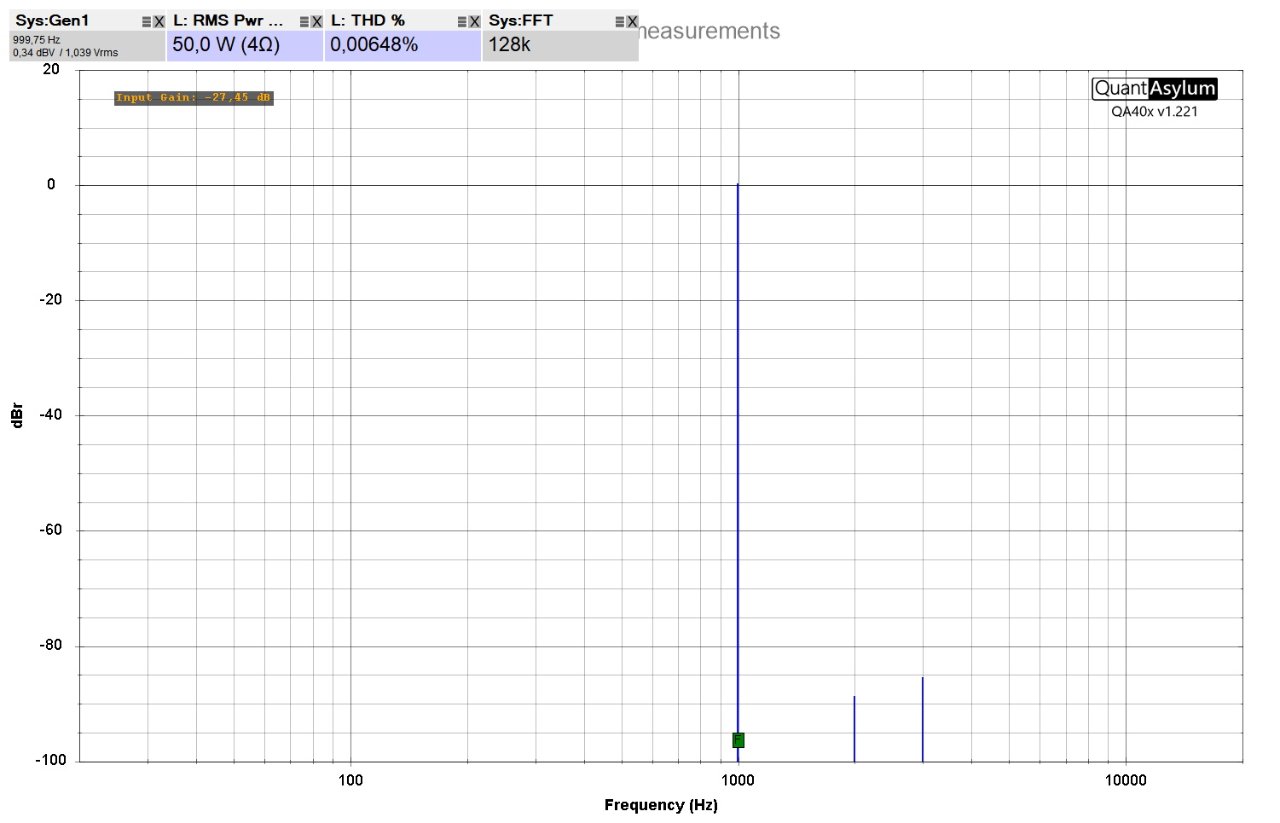Click the 128k FFT size value
This screenshot has height=823, width=1280.
[x=509, y=44]
